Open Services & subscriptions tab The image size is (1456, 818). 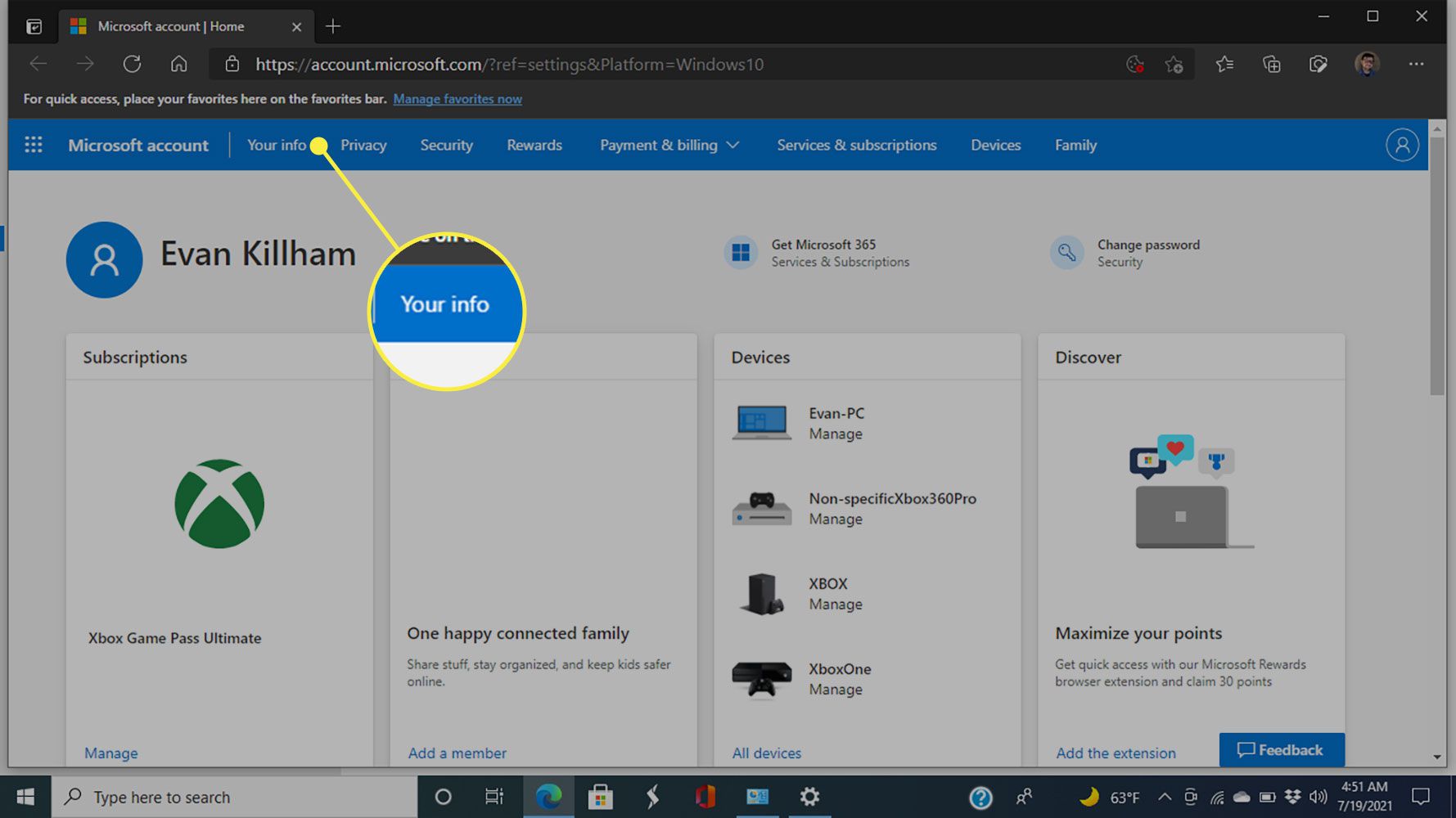(x=857, y=145)
